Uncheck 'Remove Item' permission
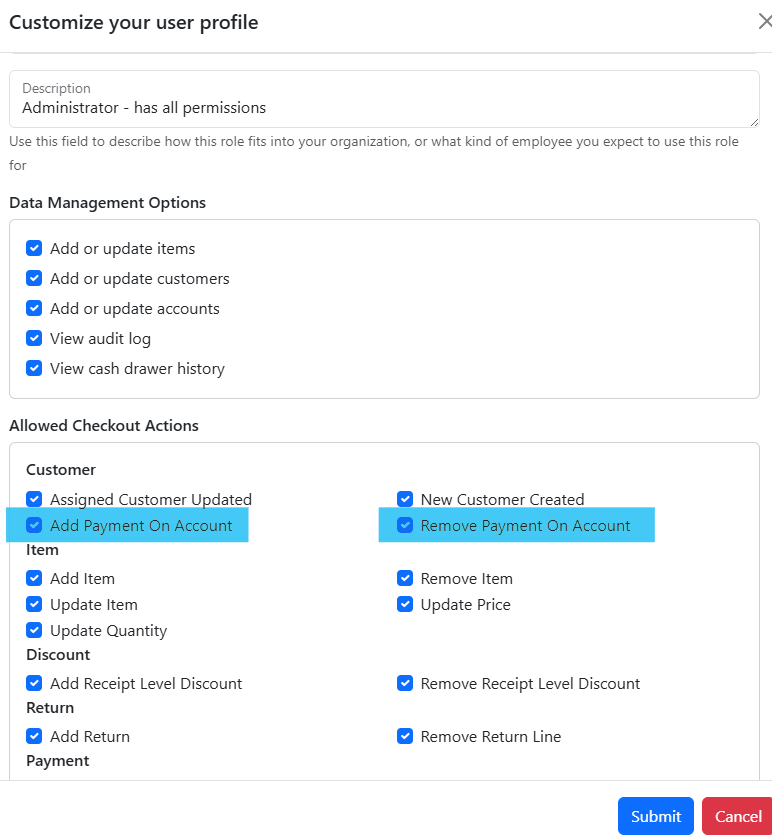This screenshot has height=838, width=772. point(405,578)
